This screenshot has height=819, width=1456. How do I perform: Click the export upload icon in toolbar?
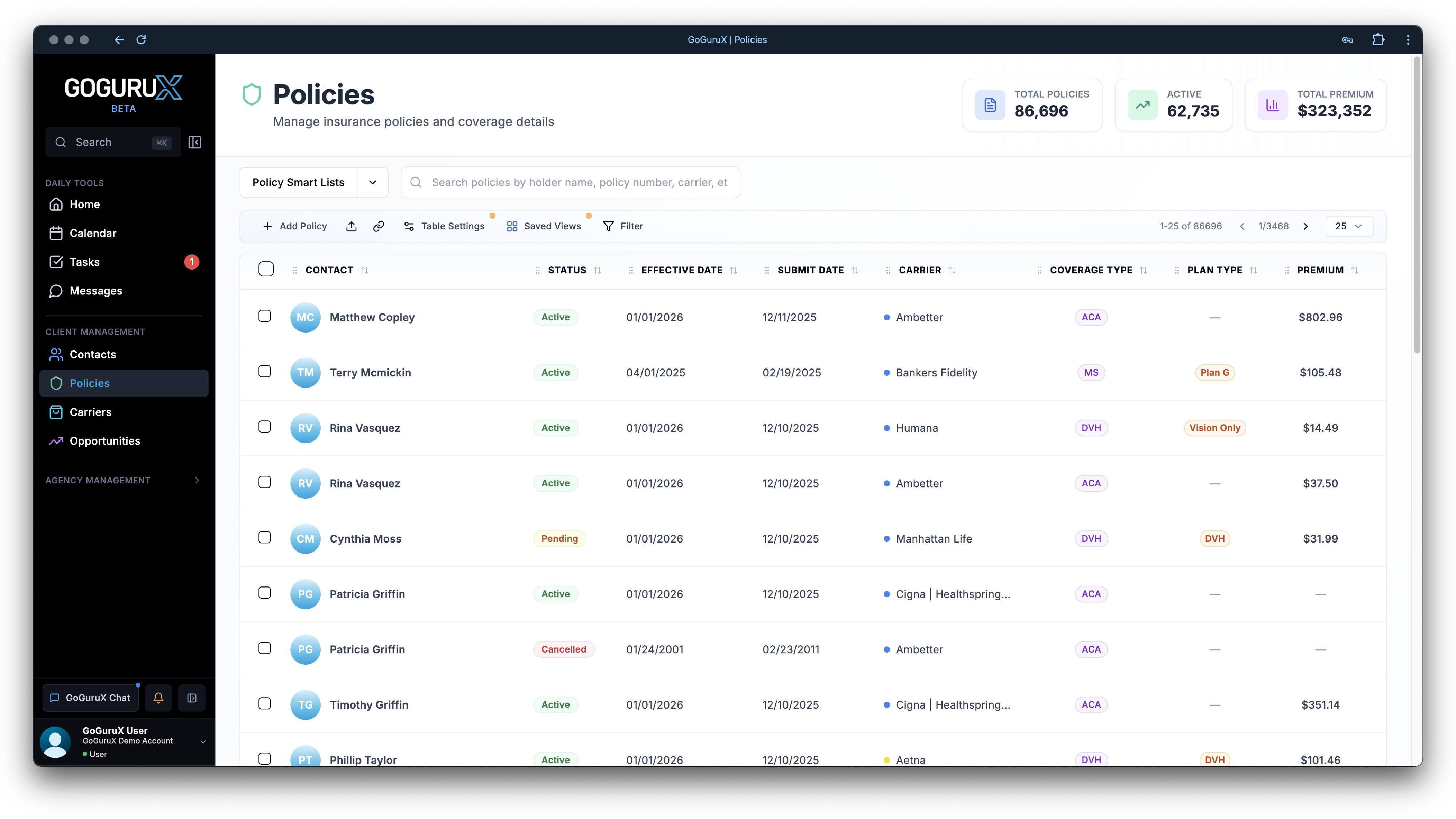[351, 226]
